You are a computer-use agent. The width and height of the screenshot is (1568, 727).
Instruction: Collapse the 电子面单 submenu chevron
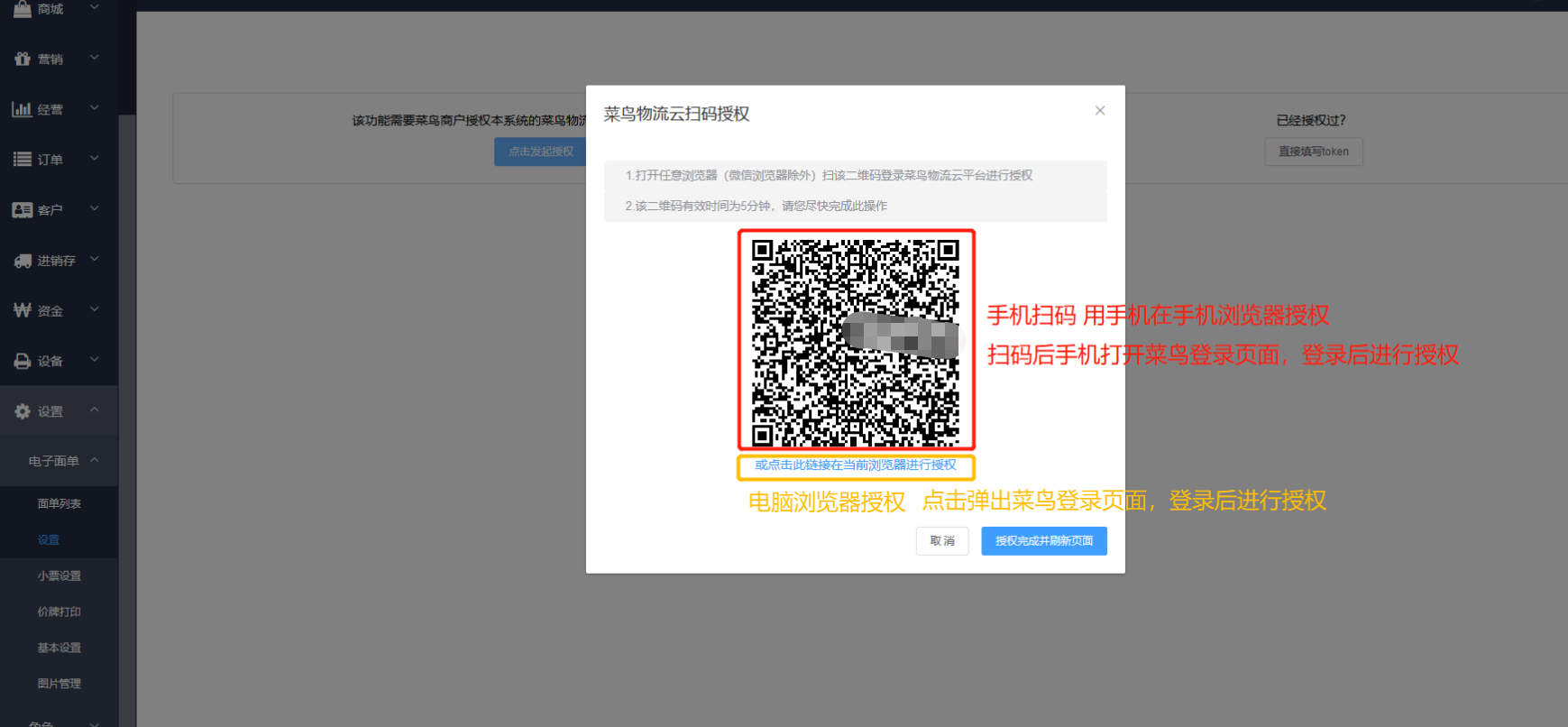(x=95, y=460)
